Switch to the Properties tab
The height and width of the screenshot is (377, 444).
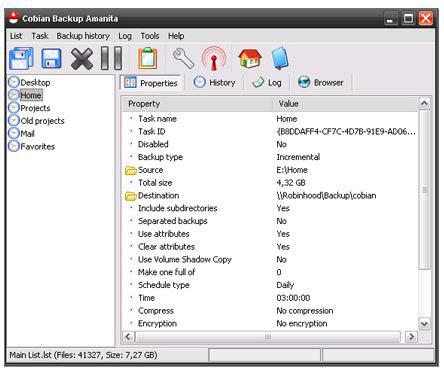pyautogui.click(x=151, y=83)
